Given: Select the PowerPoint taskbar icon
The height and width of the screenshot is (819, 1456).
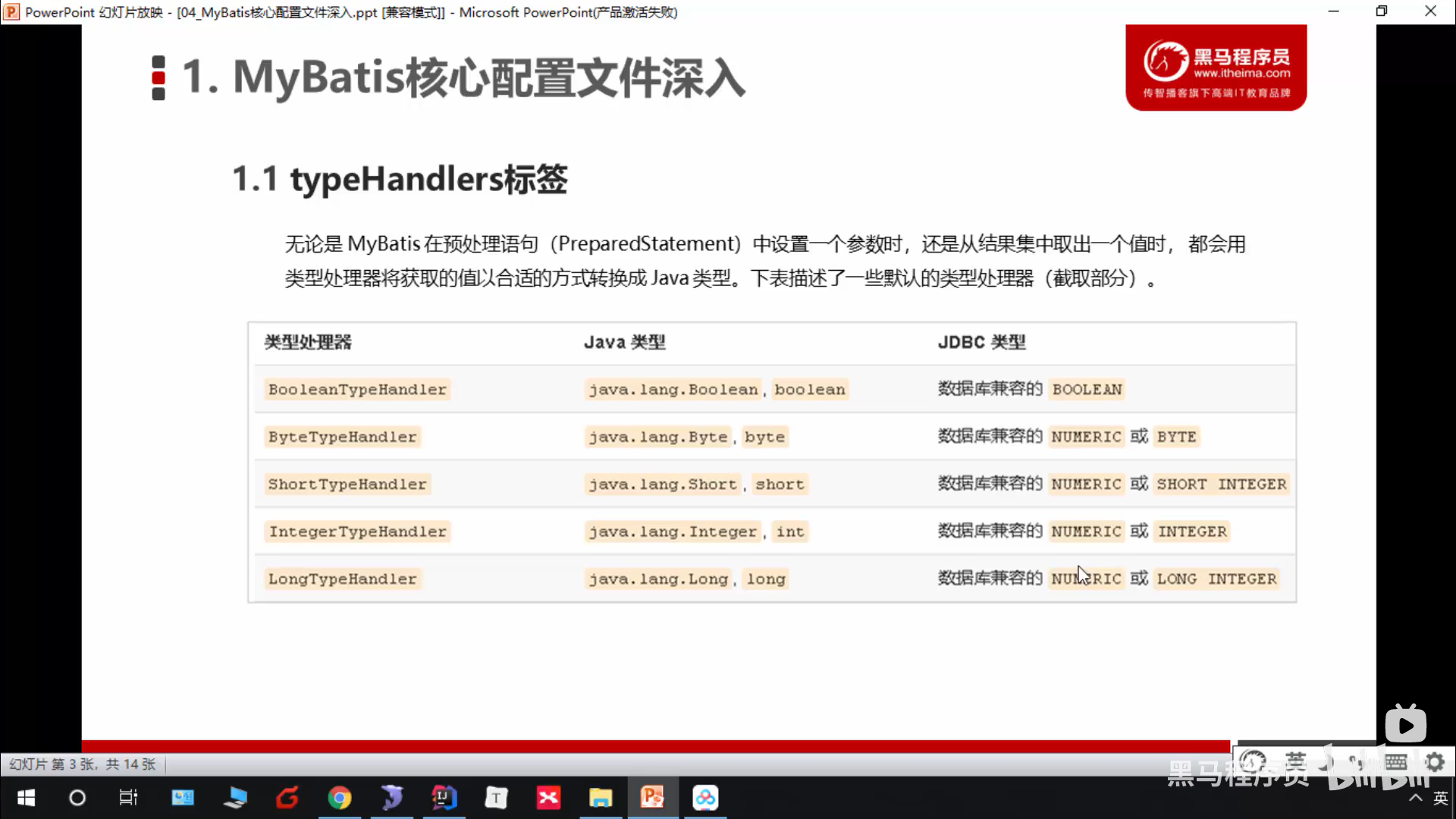Looking at the screenshot, I should tap(652, 798).
